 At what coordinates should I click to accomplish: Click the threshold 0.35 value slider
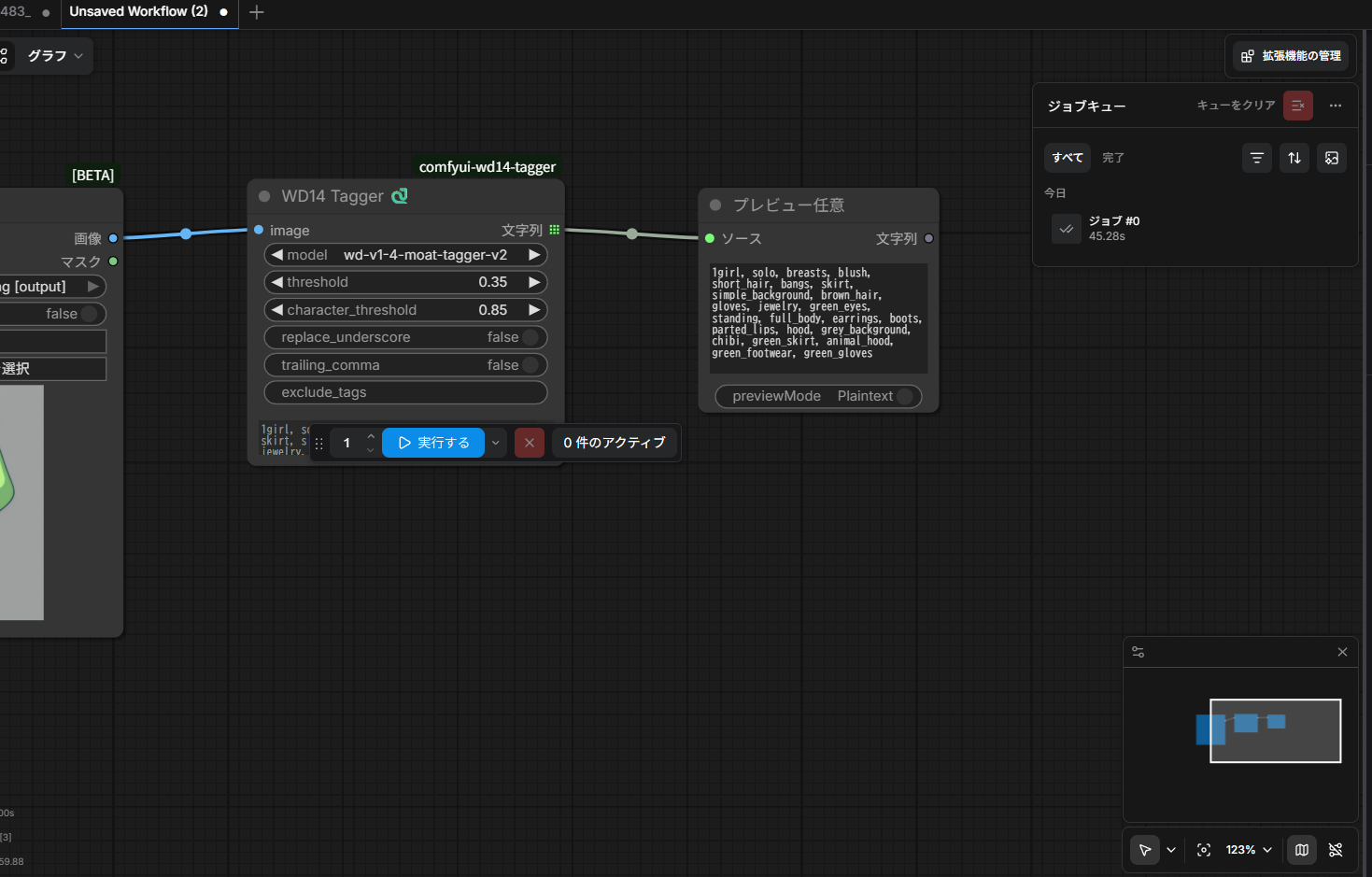[406, 282]
